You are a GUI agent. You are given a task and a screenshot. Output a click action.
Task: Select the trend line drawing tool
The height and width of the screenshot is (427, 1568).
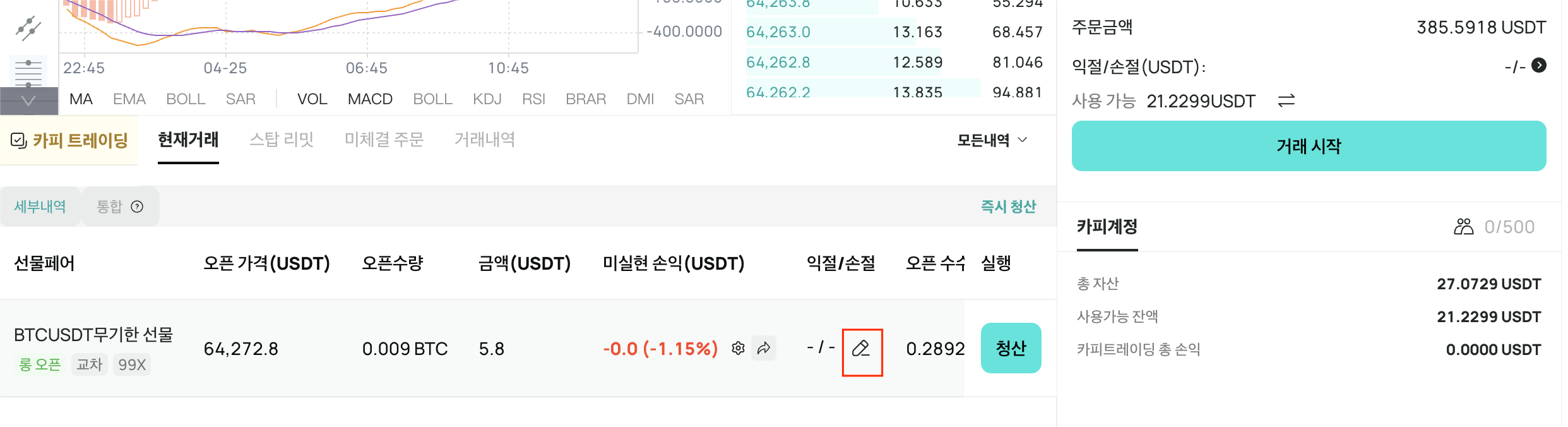pos(28,28)
